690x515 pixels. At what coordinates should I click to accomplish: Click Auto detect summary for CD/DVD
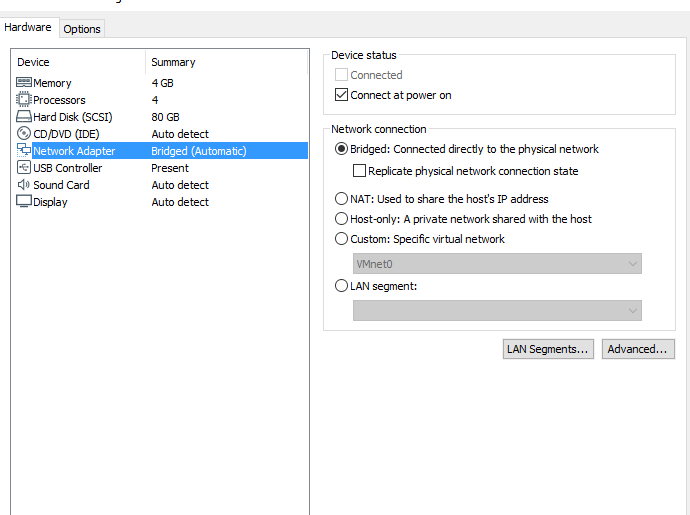pyautogui.click(x=180, y=134)
